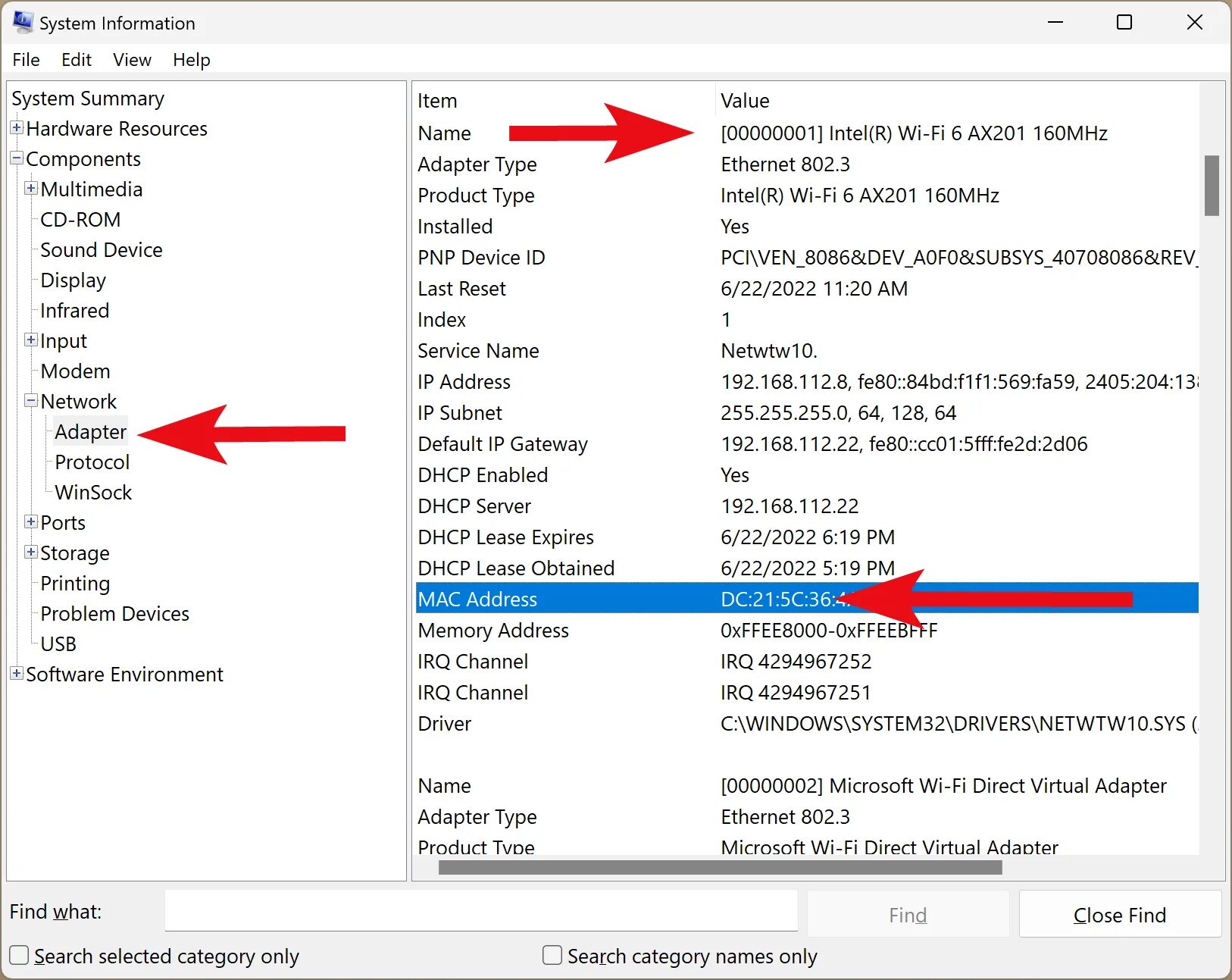Expand the Storage tree node

tap(31, 552)
